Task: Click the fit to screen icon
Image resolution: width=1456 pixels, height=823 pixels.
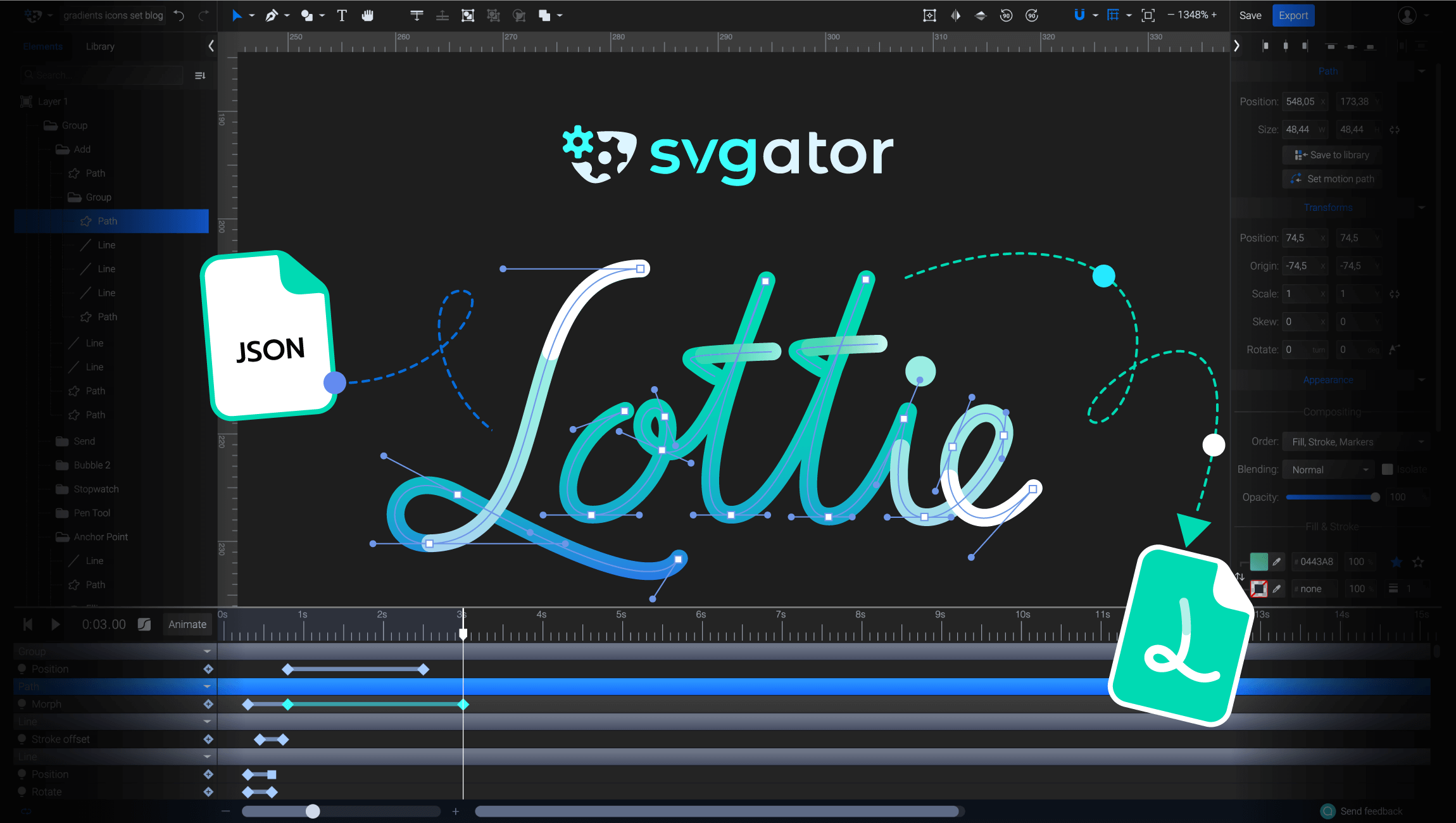Action: pyautogui.click(x=1148, y=16)
